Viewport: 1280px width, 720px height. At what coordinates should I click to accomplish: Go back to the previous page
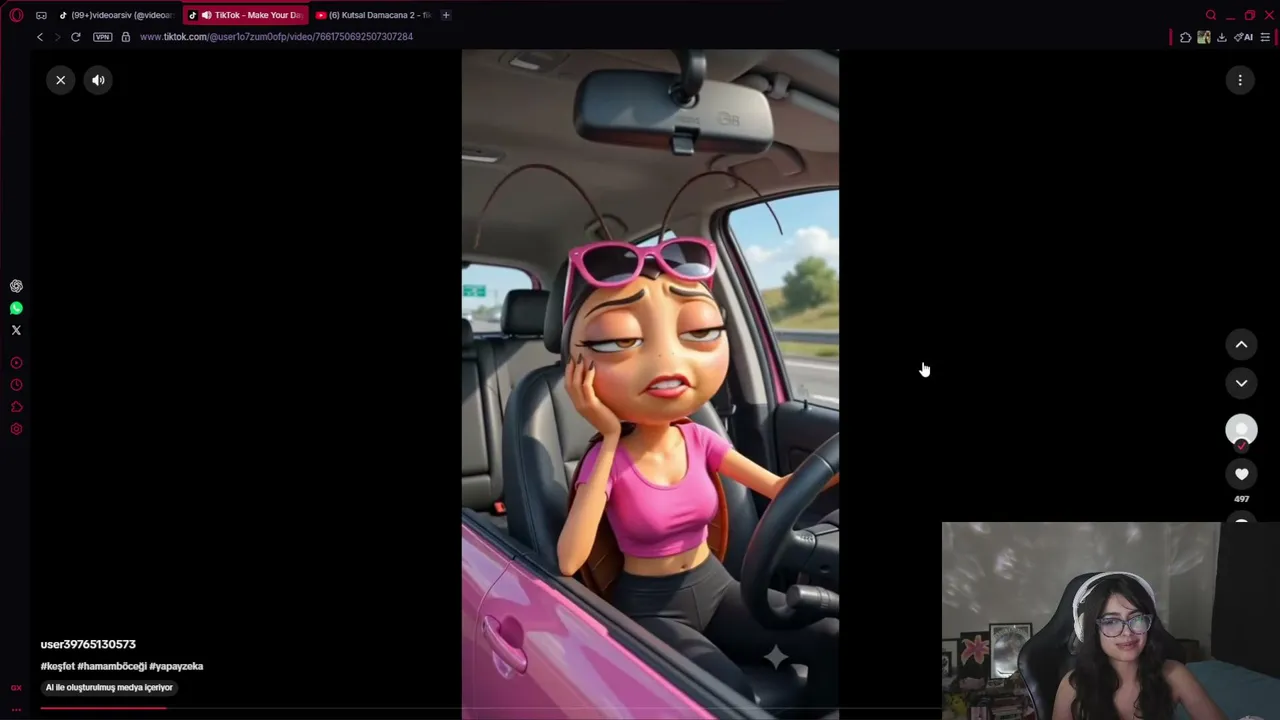[x=40, y=37]
